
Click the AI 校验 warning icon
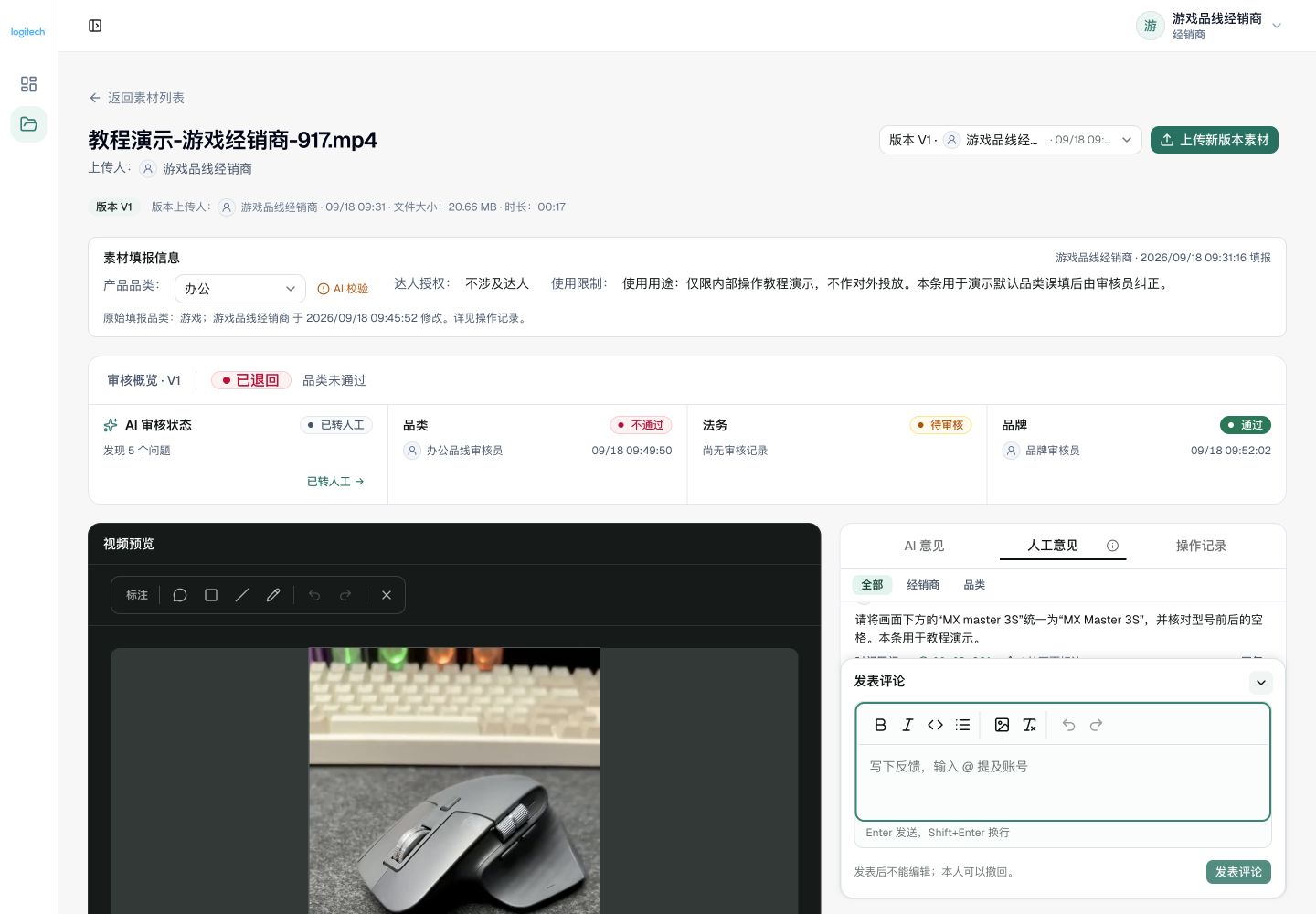(x=323, y=289)
